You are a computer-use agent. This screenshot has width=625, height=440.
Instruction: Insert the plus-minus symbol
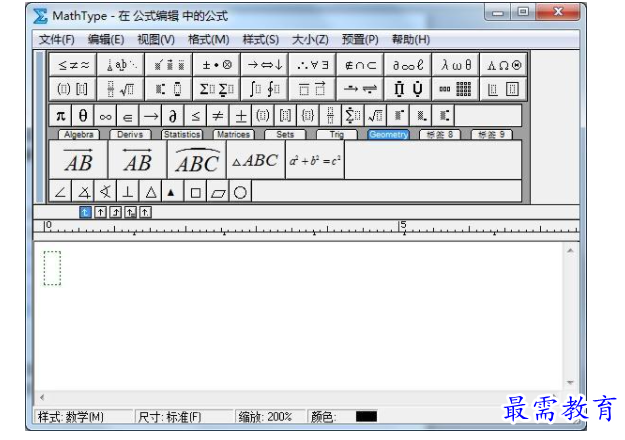click(x=241, y=116)
